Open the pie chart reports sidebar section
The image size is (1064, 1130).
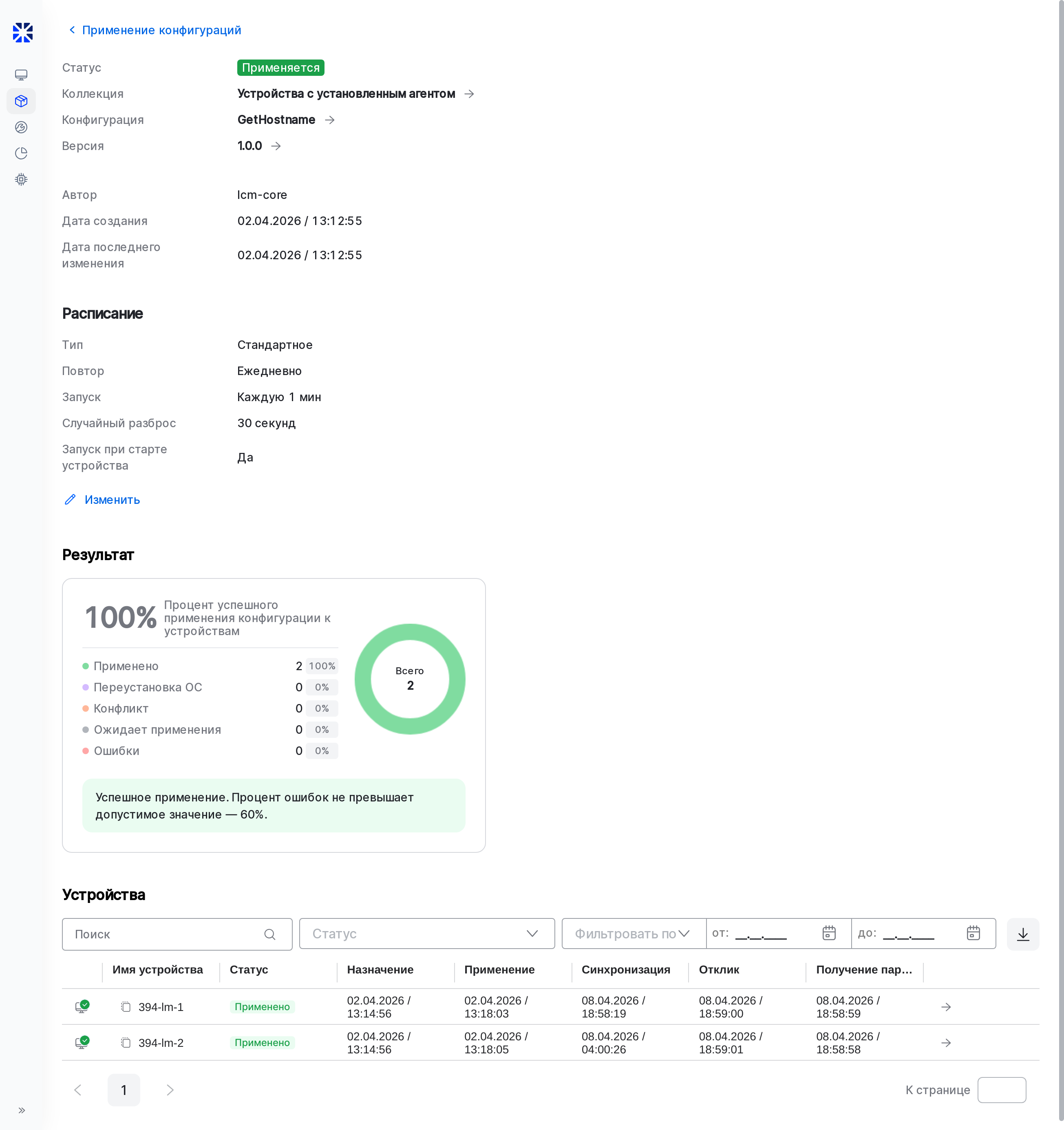point(21,153)
